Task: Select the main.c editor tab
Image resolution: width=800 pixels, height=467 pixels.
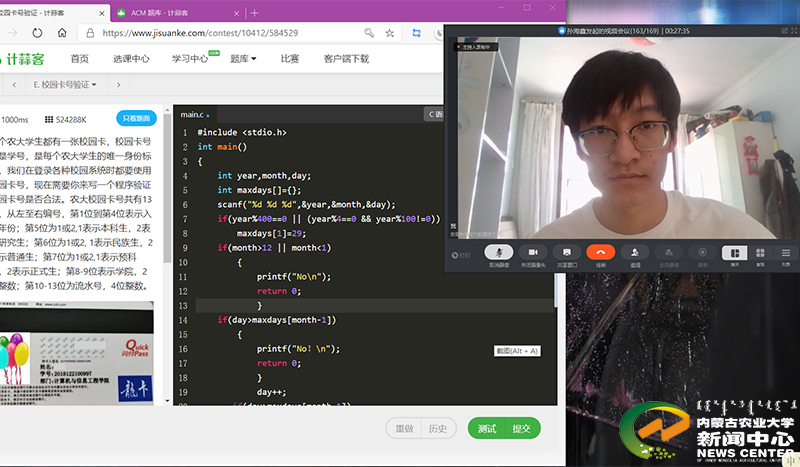Action: (x=194, y=115)
